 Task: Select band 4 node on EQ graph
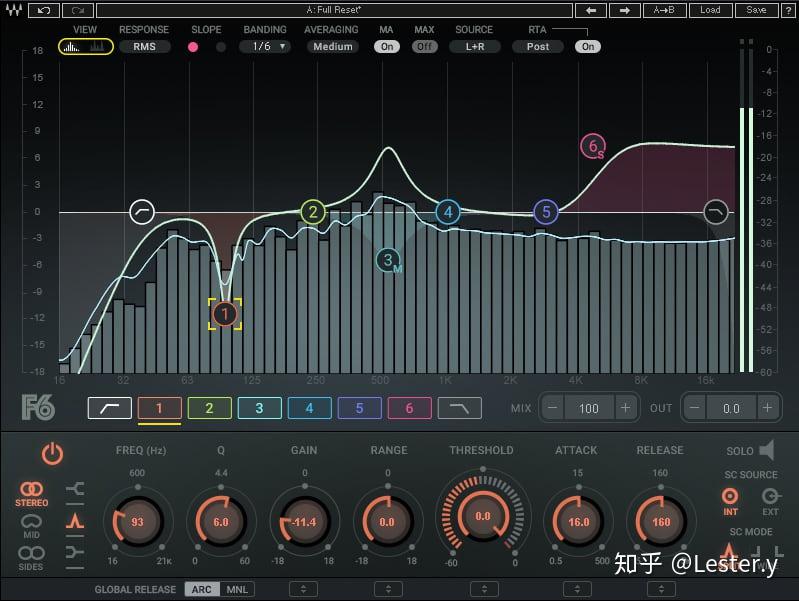[448, 212]
